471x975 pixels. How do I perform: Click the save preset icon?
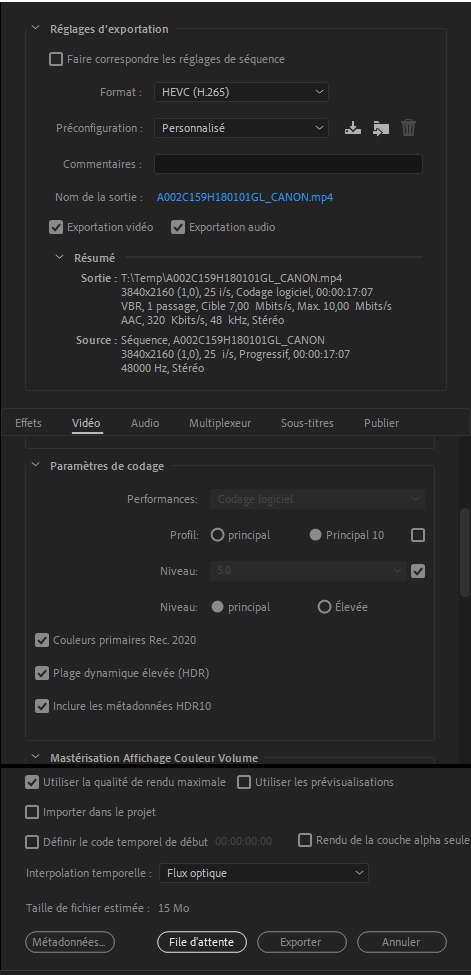pos(353,128)
